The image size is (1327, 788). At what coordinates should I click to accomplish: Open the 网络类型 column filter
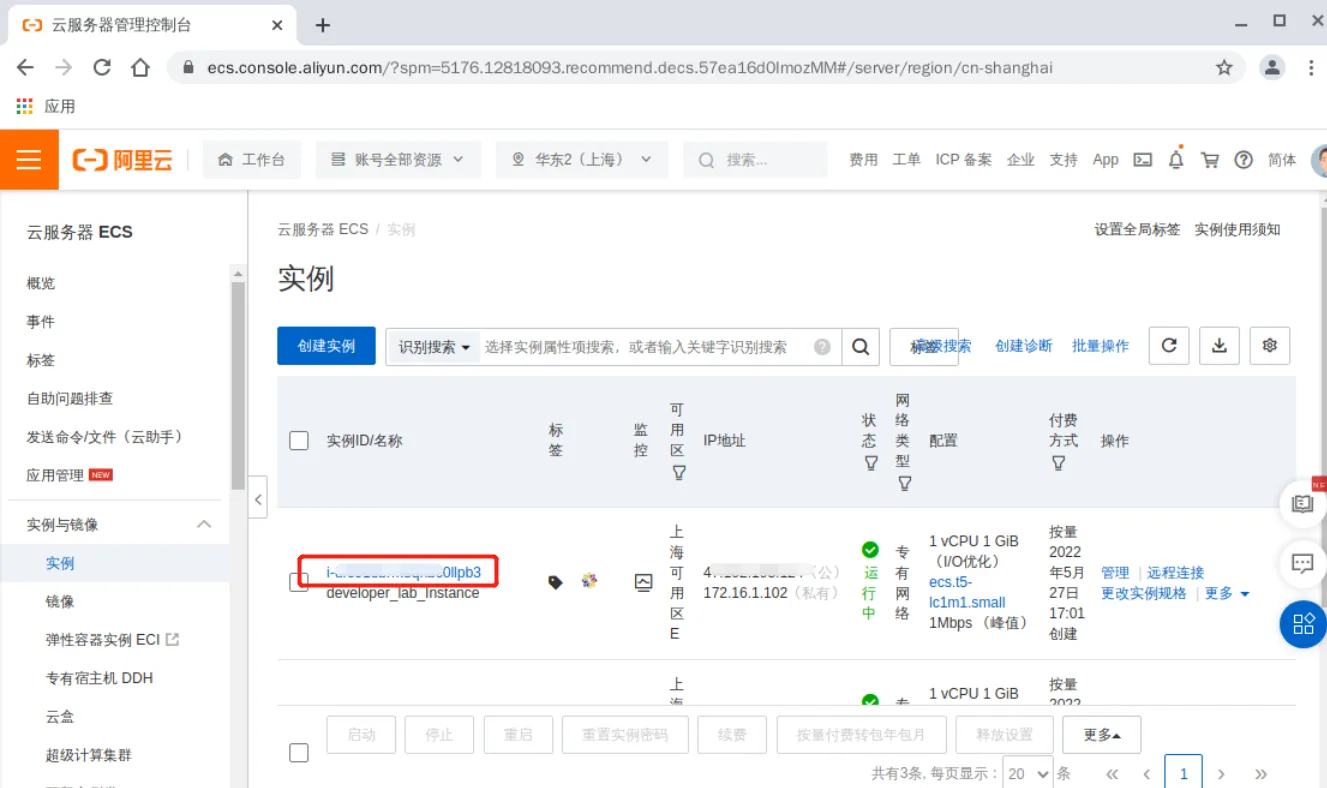(x=904, y=484)
